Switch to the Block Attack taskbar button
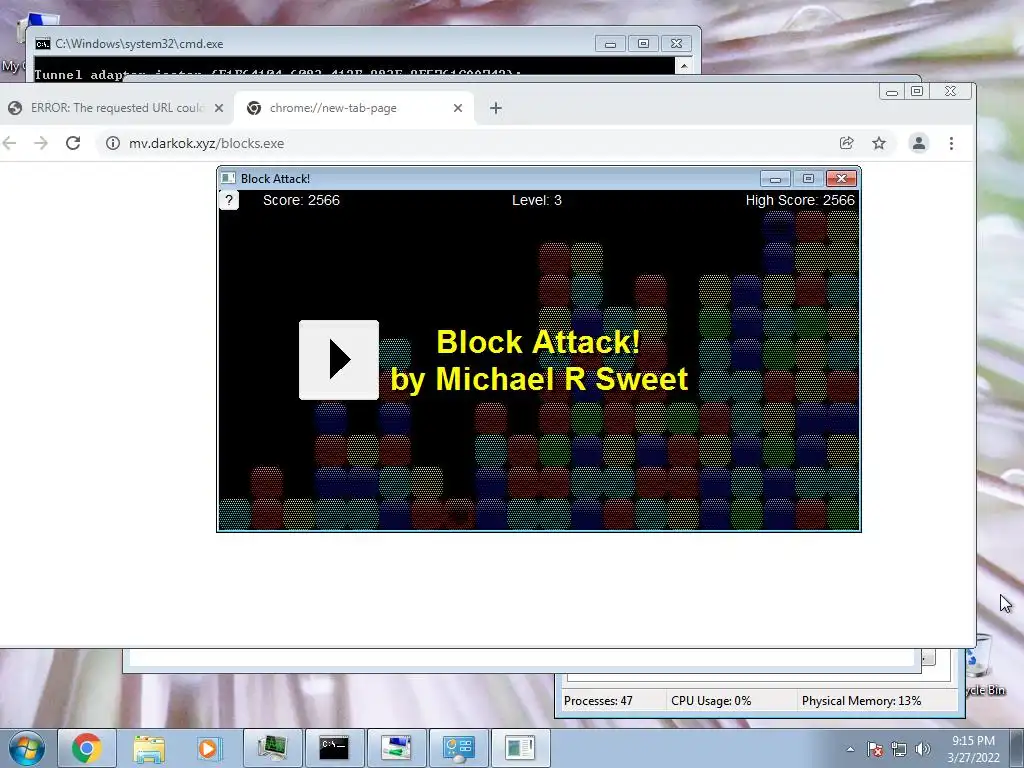 (x=520, y=748)
